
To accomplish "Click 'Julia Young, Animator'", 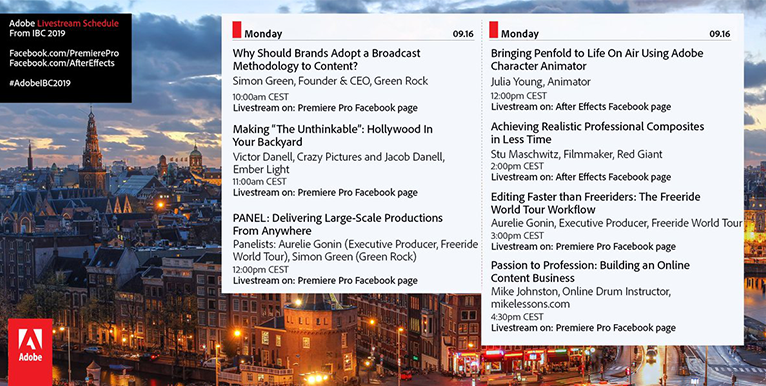I will coord(540,82).
